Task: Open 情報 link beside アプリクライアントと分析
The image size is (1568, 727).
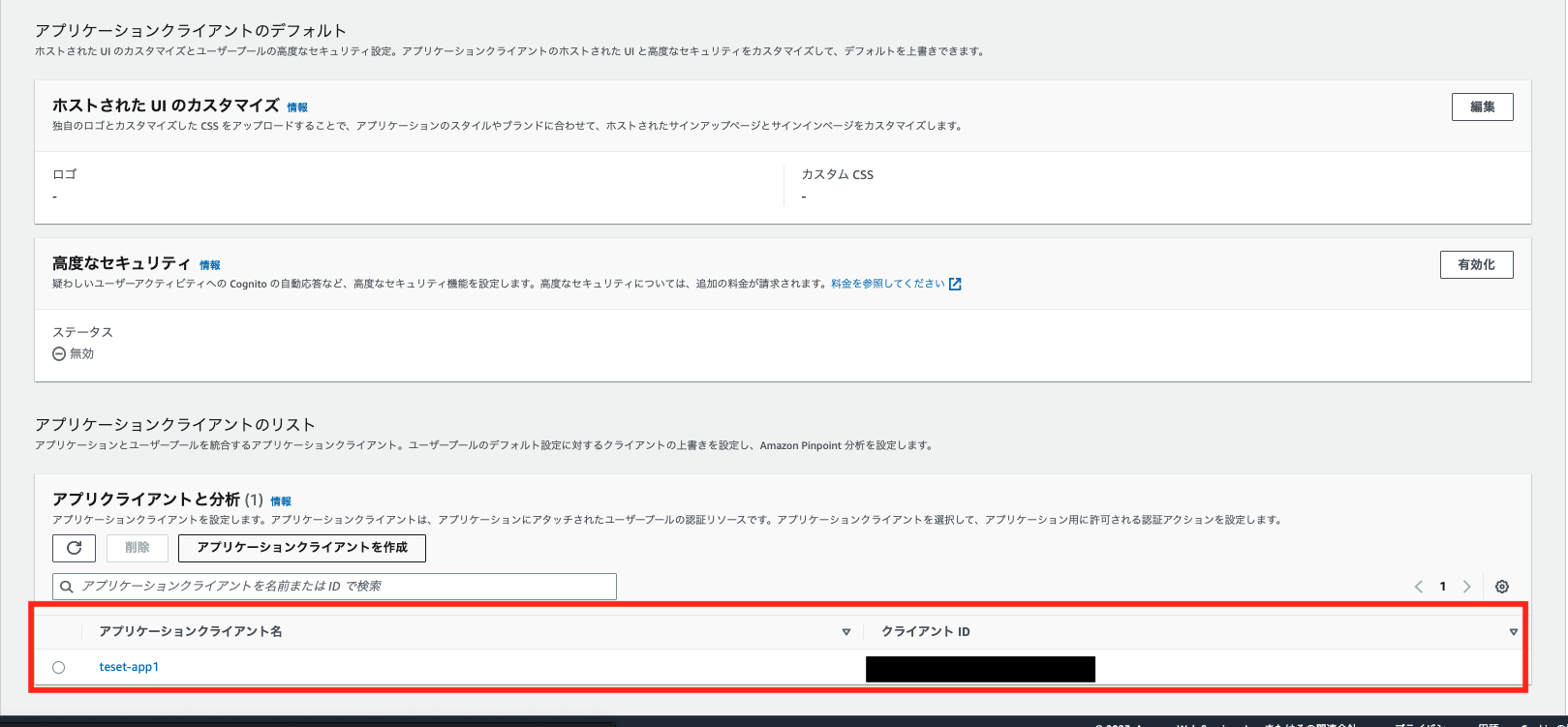Action: (281, 501)
